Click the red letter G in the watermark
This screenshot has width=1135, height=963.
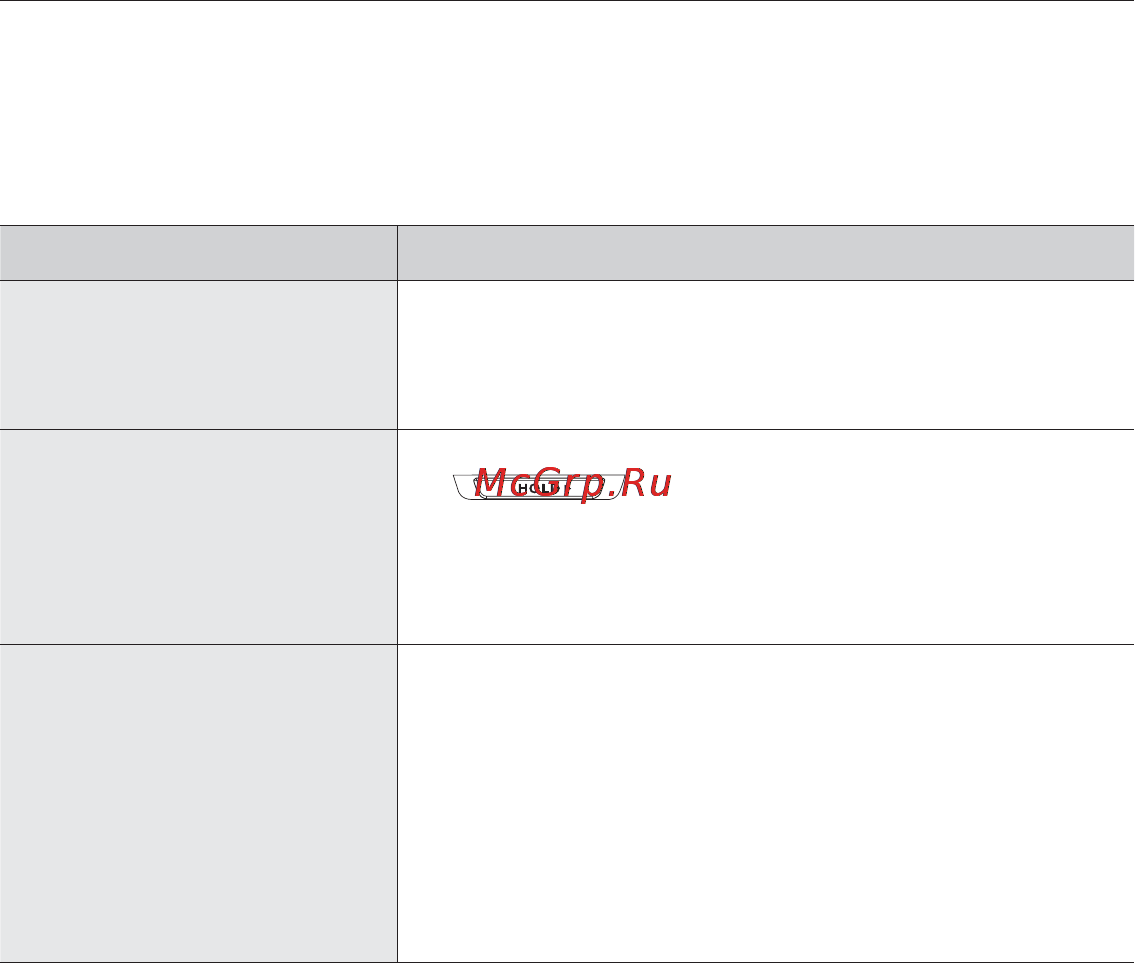[553, 483]
